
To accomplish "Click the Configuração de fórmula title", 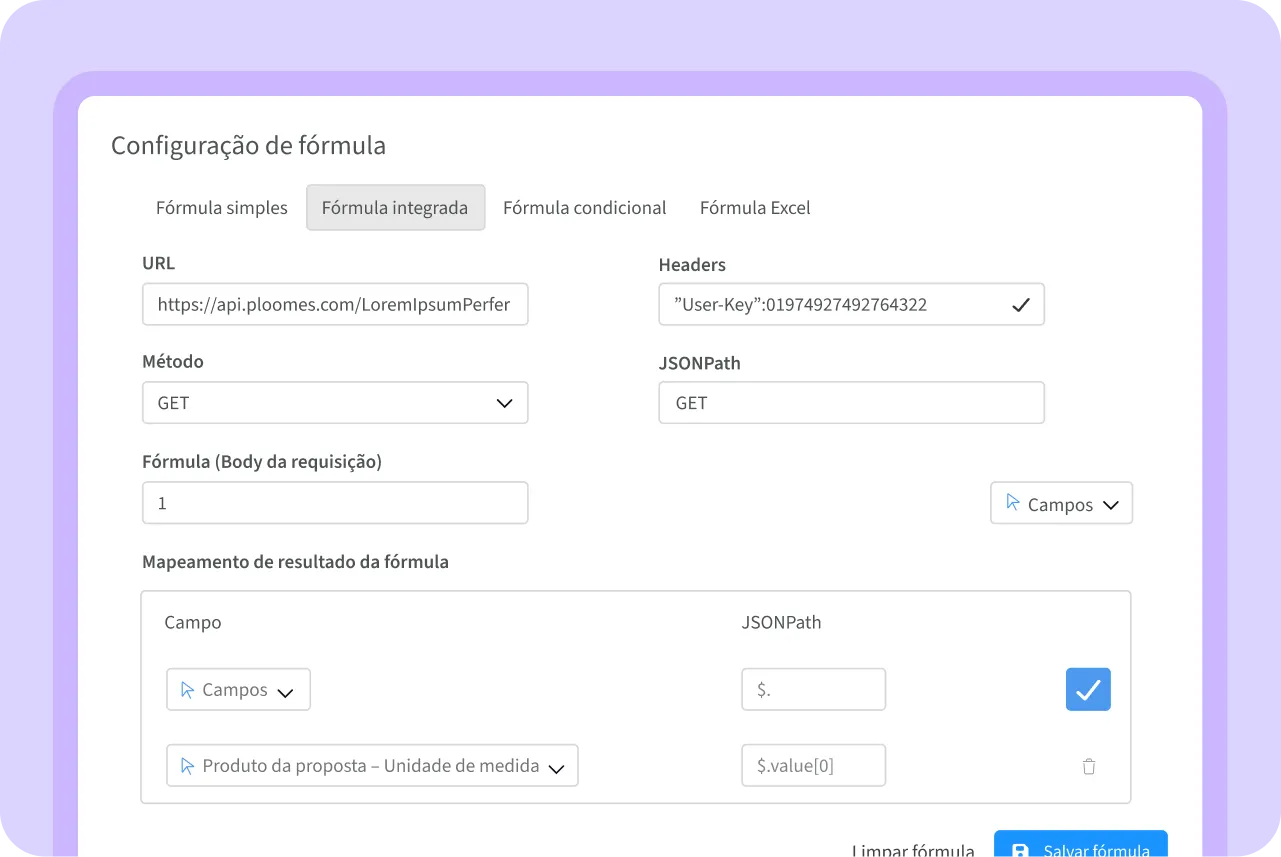I will [248, 146].
